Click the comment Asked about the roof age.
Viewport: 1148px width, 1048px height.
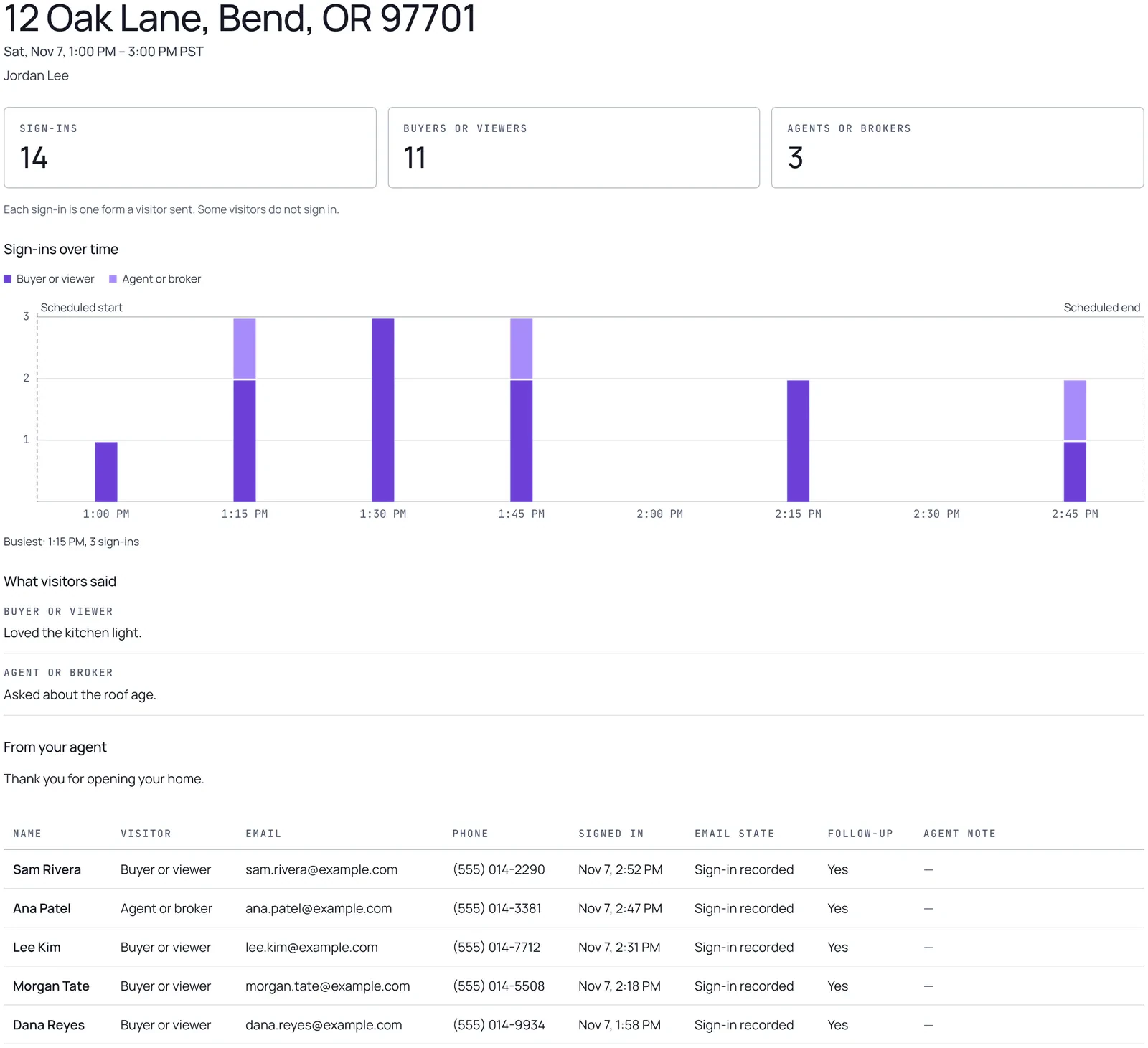click(x=80, y=694)
